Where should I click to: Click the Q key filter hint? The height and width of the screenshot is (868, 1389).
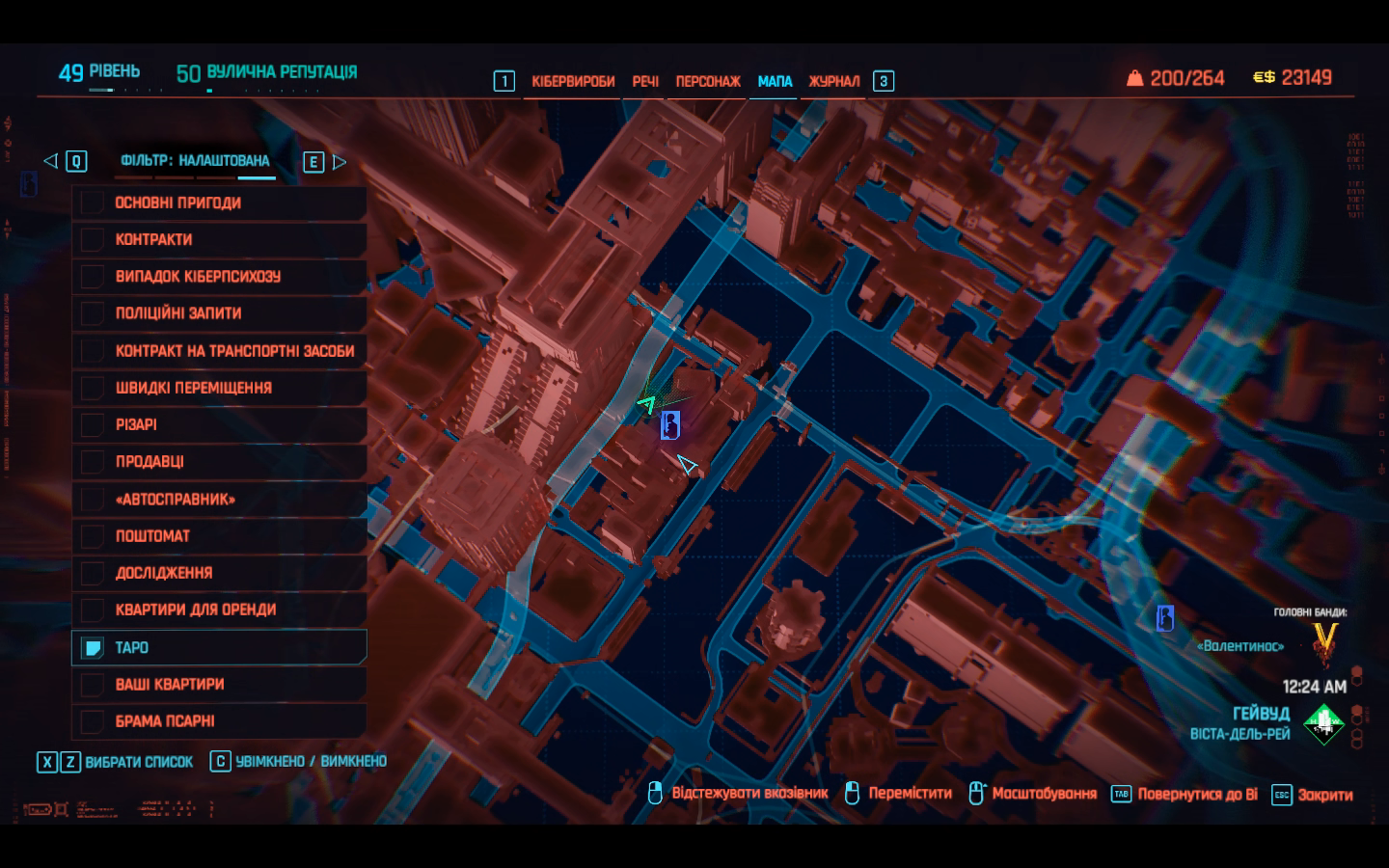pyautogui.click(x=76, y=161)
